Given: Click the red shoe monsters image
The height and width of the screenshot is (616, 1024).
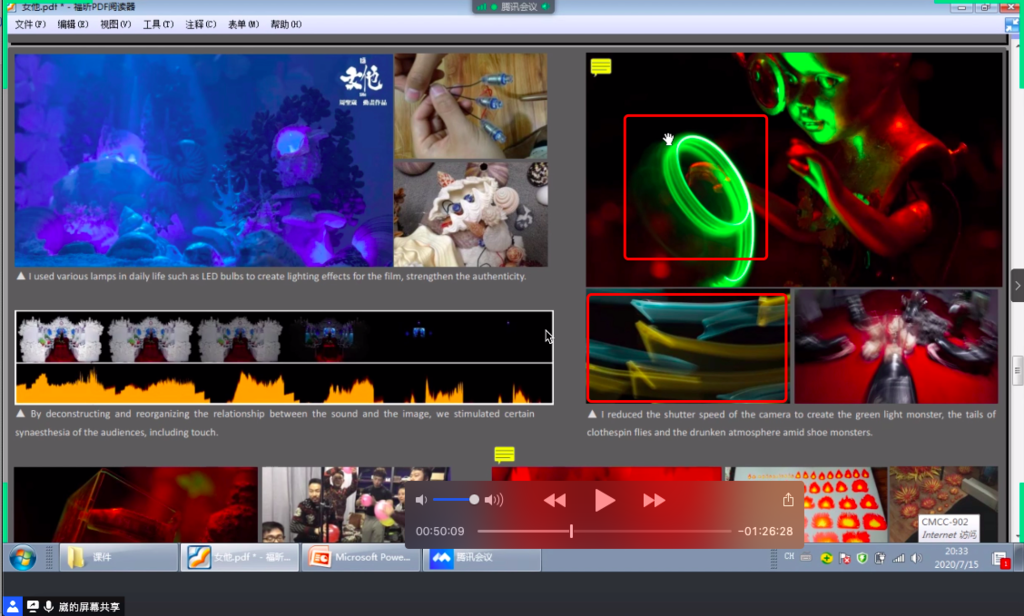Looking at the screenshot, I should 896,347.
